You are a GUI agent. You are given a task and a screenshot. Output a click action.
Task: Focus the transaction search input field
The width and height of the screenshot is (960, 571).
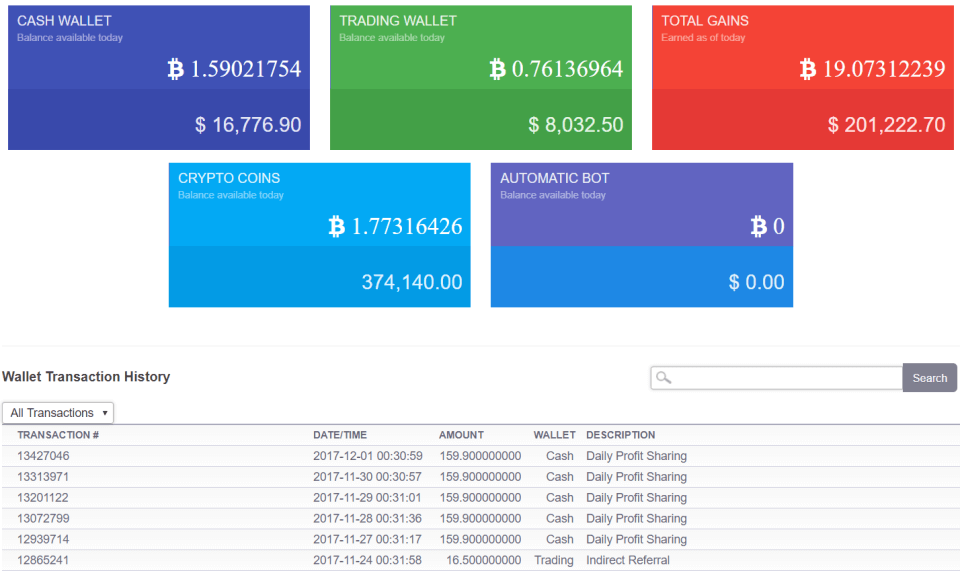776,378
